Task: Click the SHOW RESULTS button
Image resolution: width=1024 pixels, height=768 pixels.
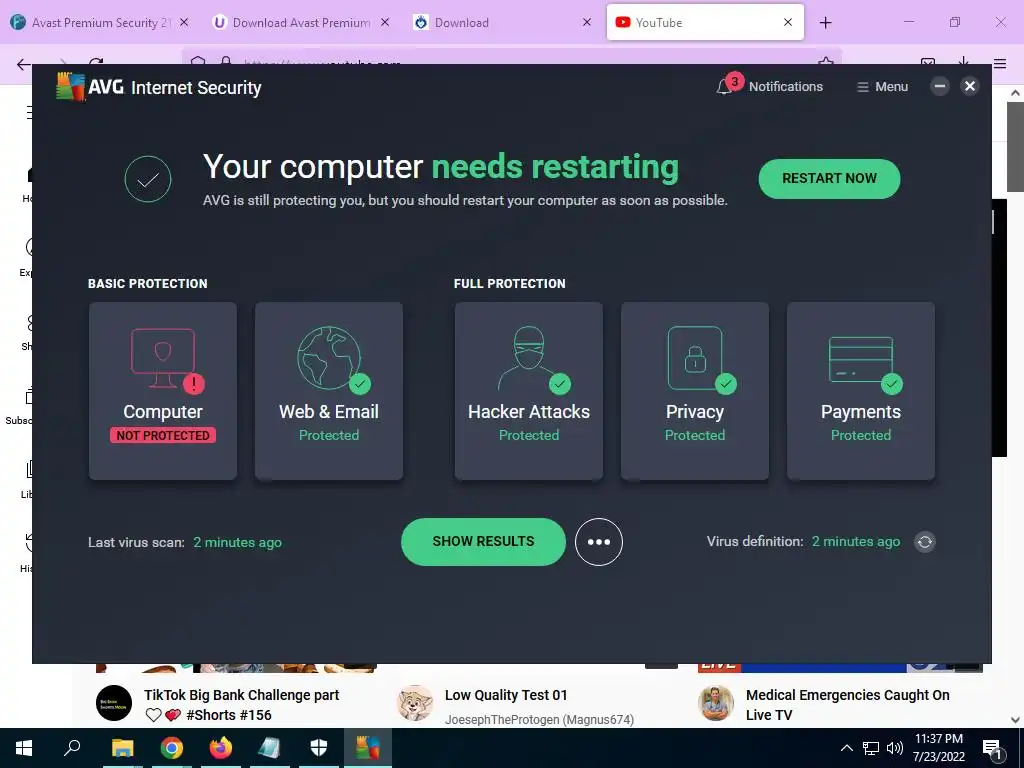Action: 483,541
